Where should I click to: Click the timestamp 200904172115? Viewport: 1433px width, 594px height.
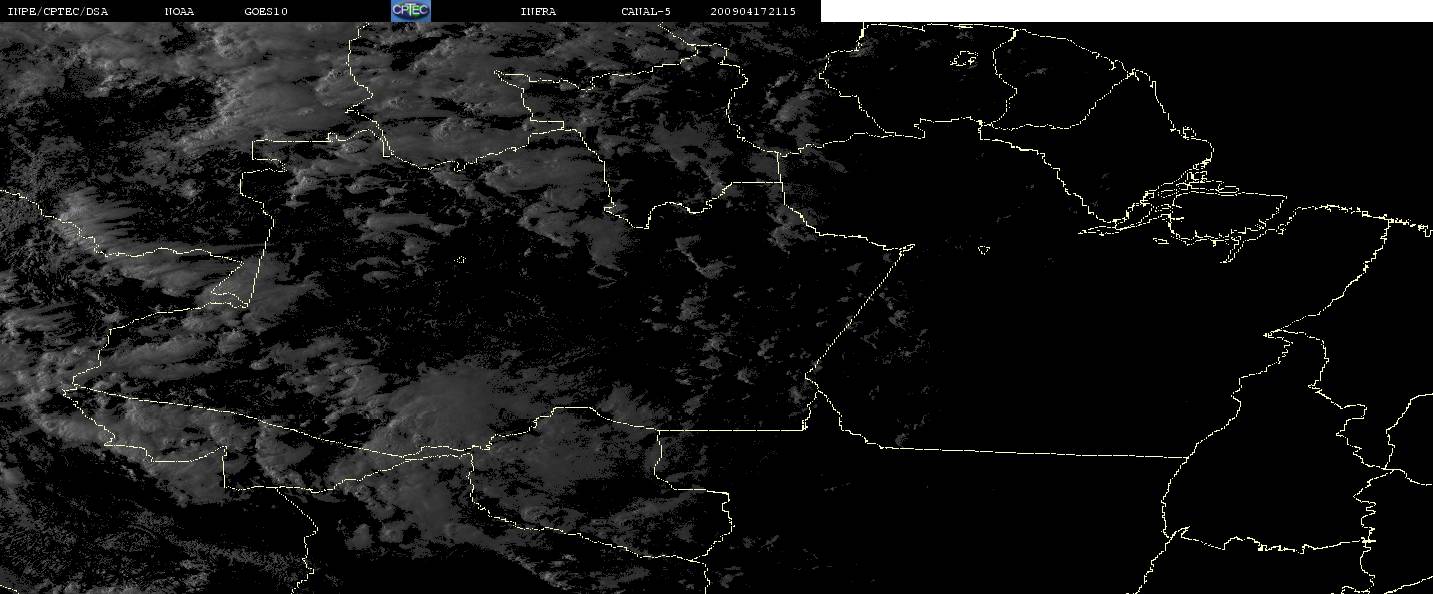(753, 11)
